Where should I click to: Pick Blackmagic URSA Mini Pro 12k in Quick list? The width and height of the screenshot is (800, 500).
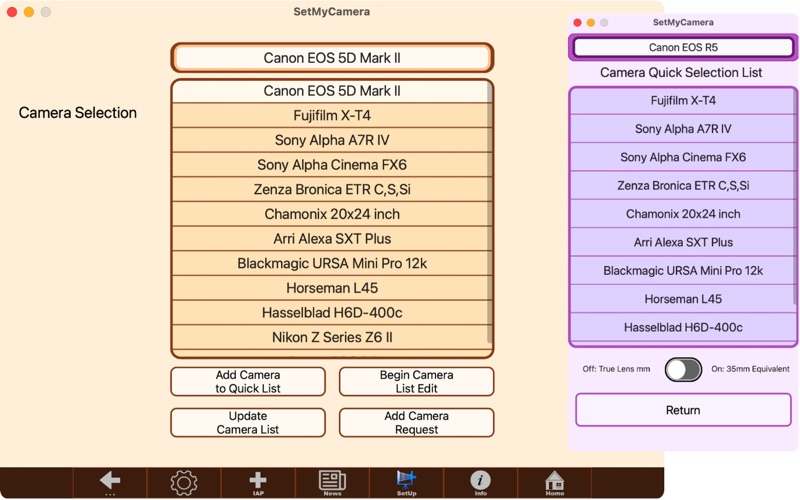coord(682,270)
